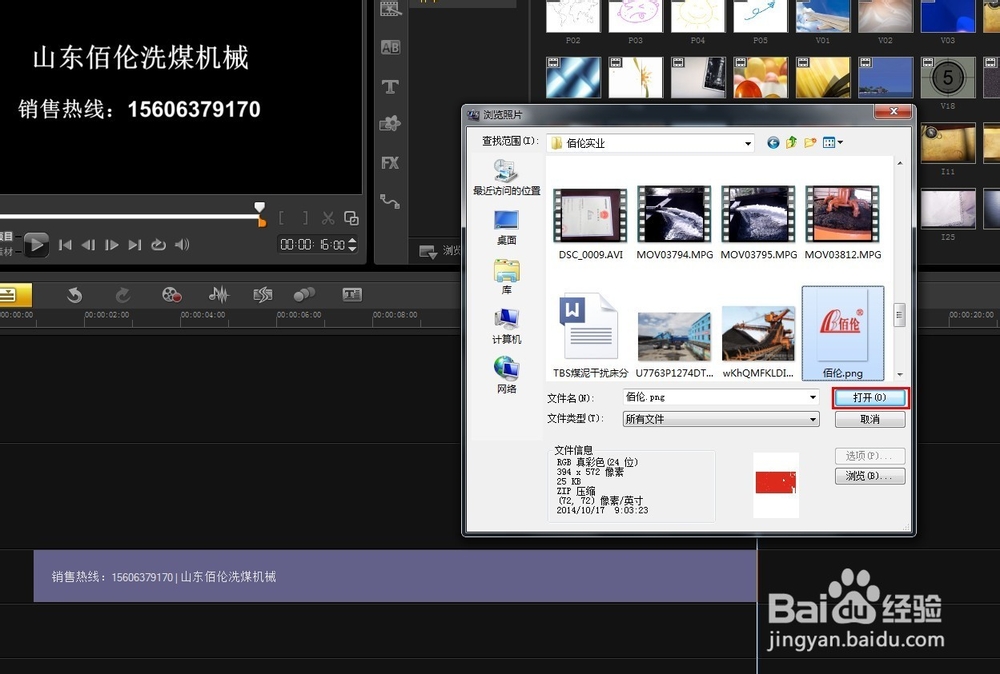The width and height of the screenshot is (1000, 674).
Task: Click the 浏览(B)... button
Action: pos(870,476)
